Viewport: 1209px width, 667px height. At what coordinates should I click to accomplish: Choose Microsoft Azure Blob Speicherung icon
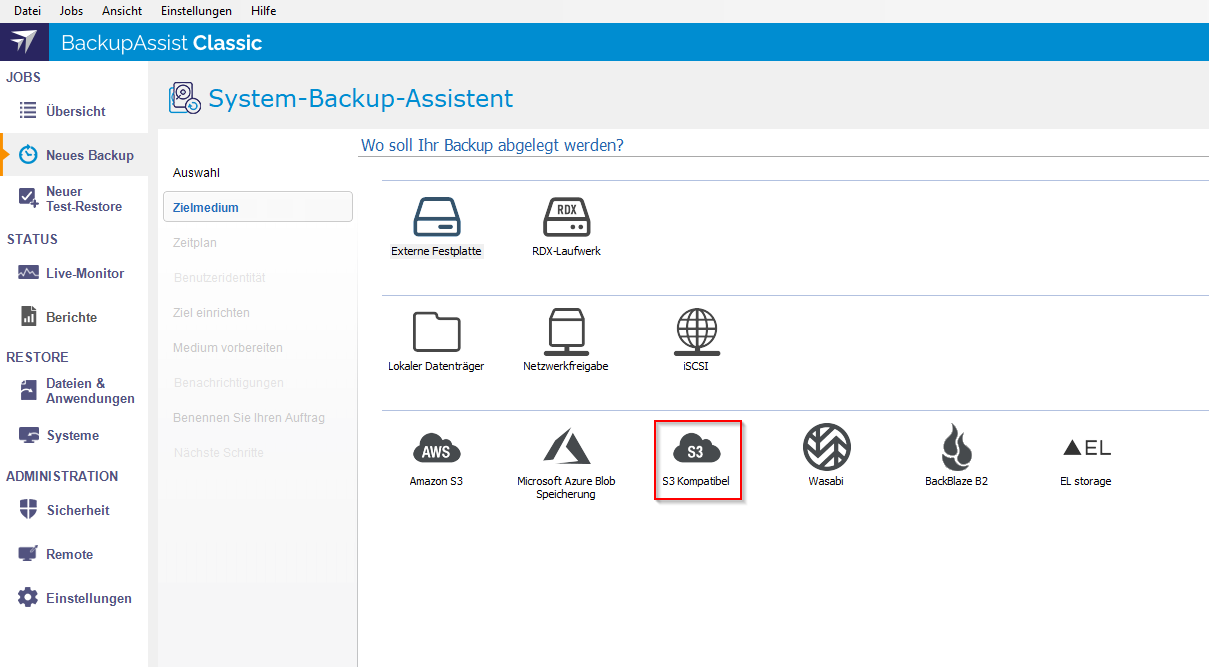click(x=566, y=448)
